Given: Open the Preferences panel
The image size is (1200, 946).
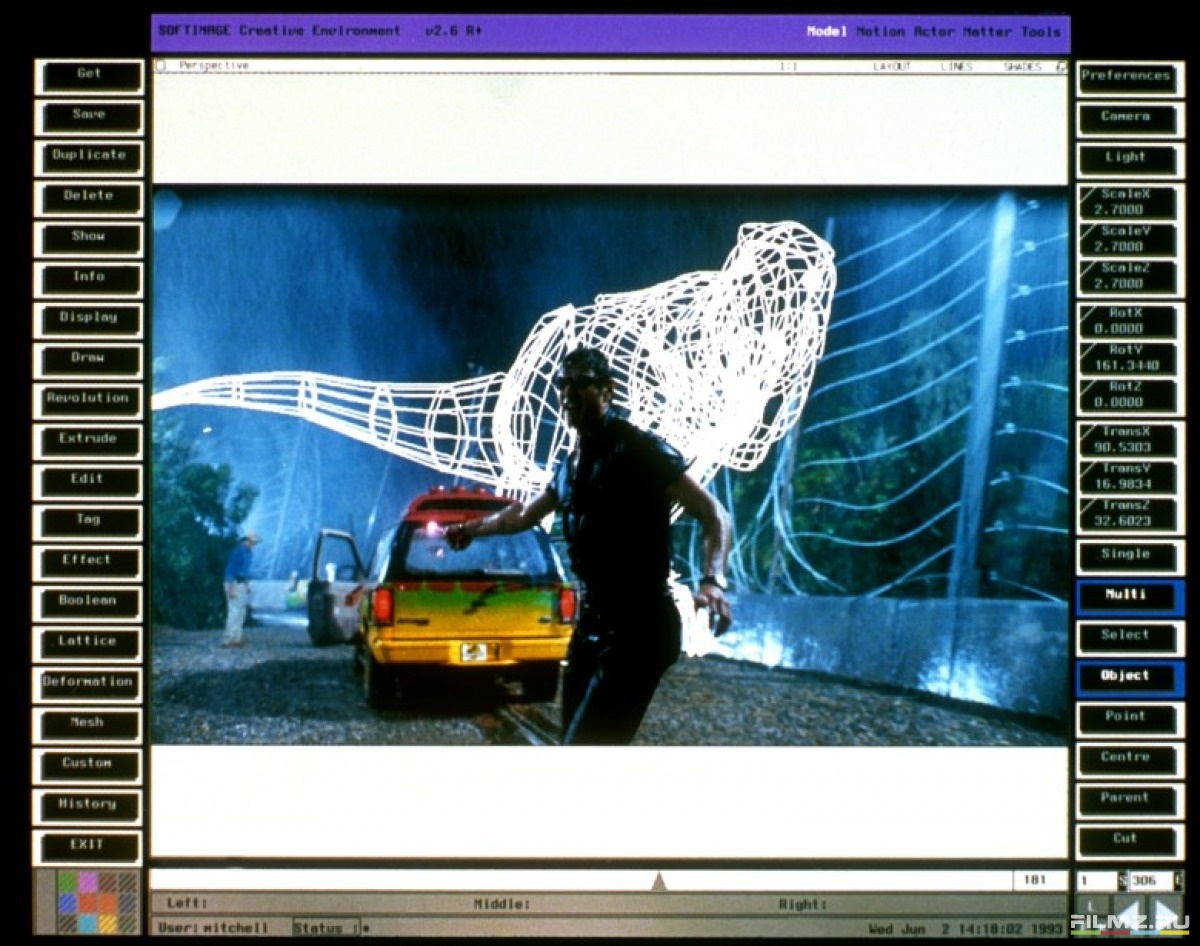Looking at the screenshot, I should click(x=1130, y=78).
